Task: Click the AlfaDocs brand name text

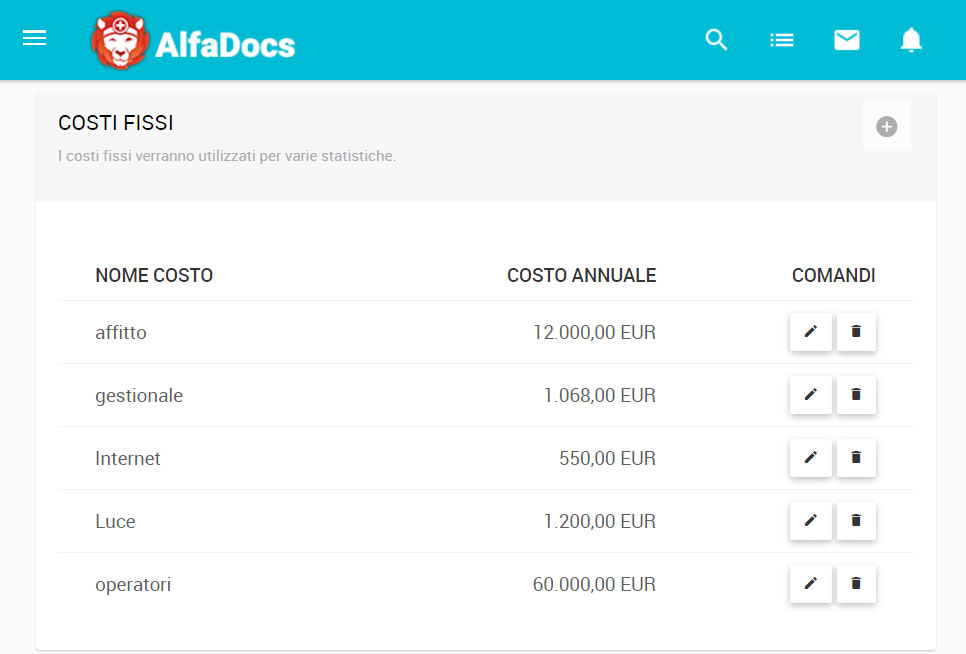Action: tap(225, 45)
